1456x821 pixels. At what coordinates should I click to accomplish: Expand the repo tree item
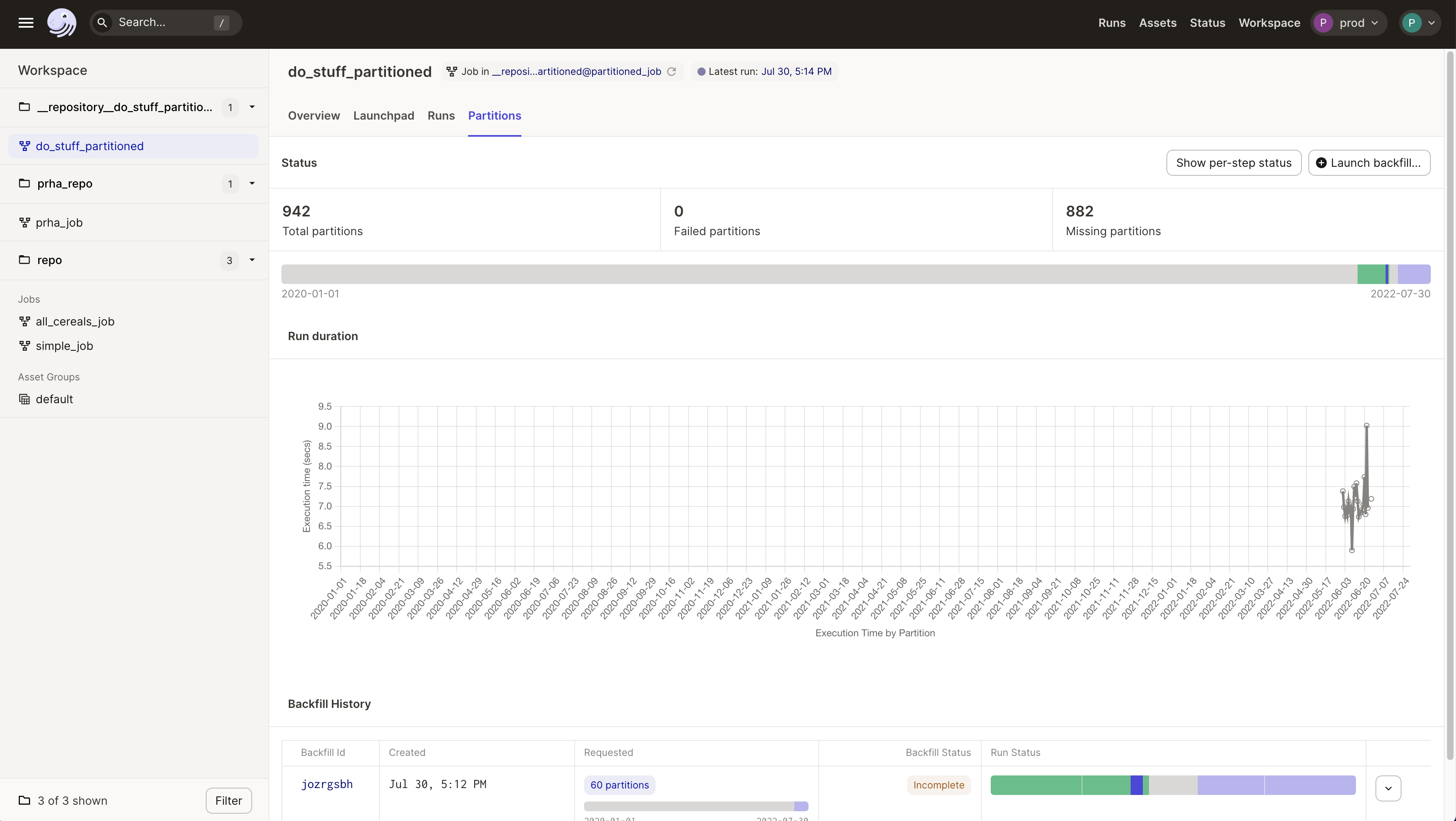pos(253,260)
